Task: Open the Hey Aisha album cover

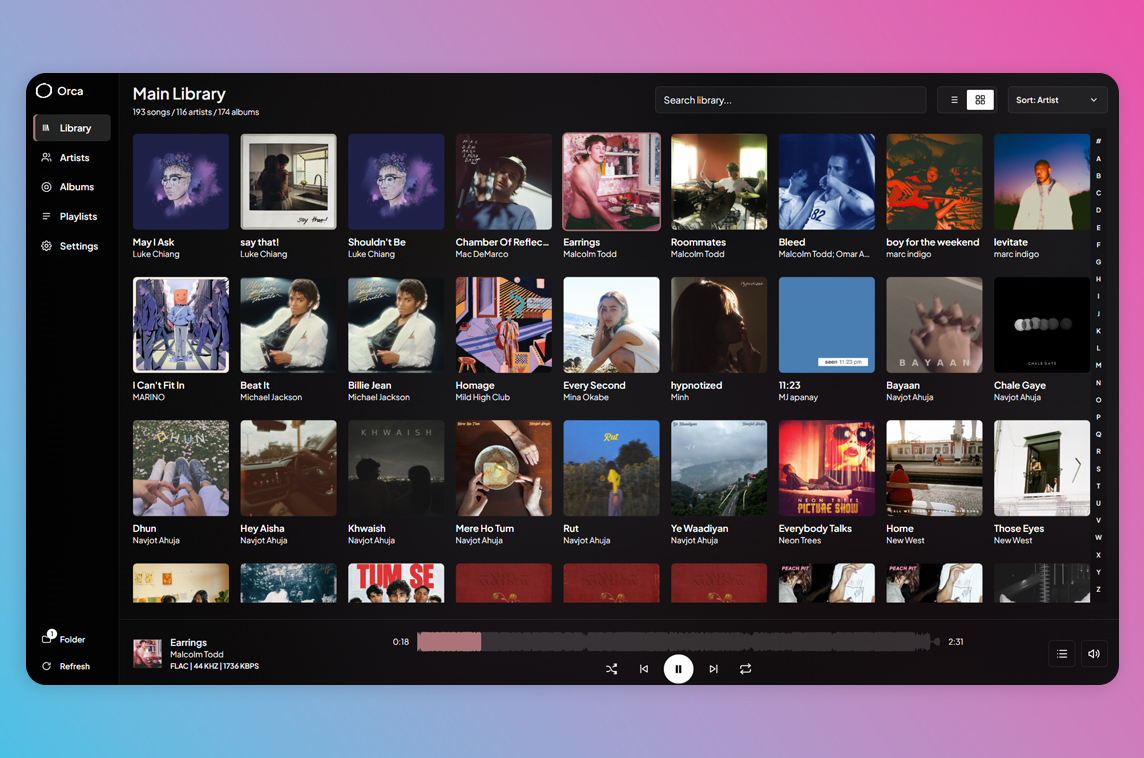Action: pyautogui.click(x=288, y=468)
